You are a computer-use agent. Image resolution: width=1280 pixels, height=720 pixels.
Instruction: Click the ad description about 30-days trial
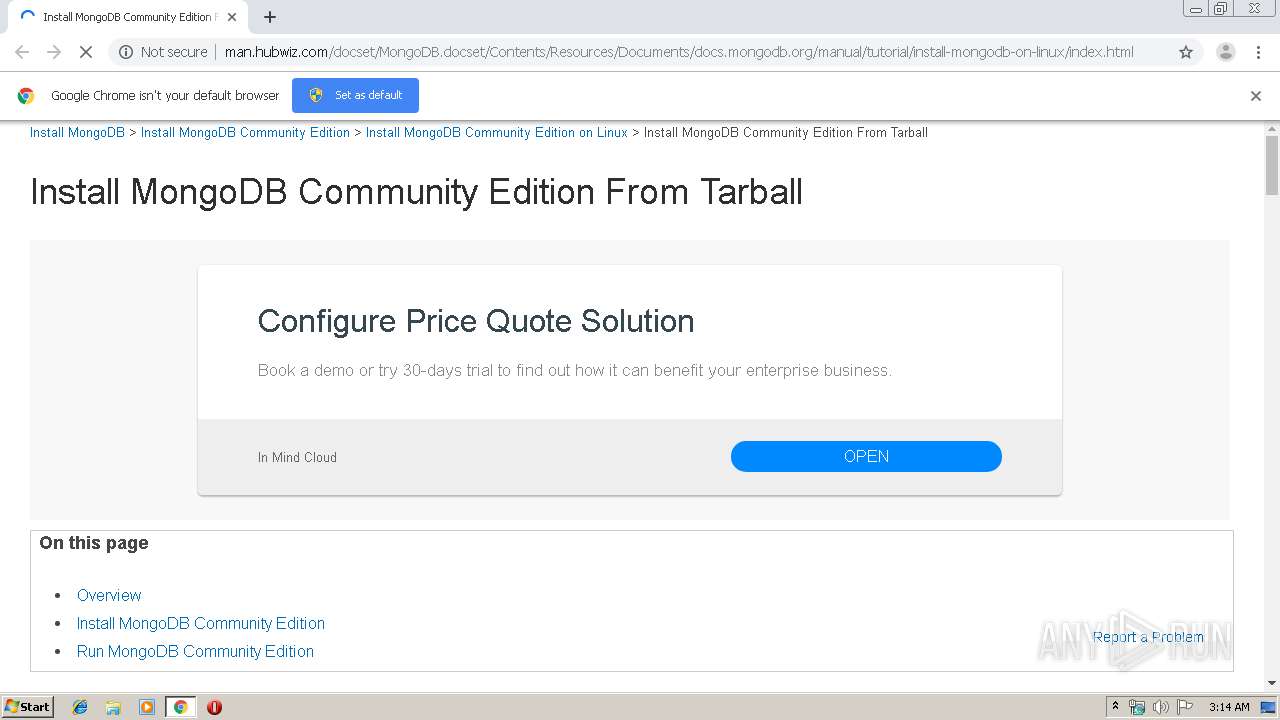575,370
